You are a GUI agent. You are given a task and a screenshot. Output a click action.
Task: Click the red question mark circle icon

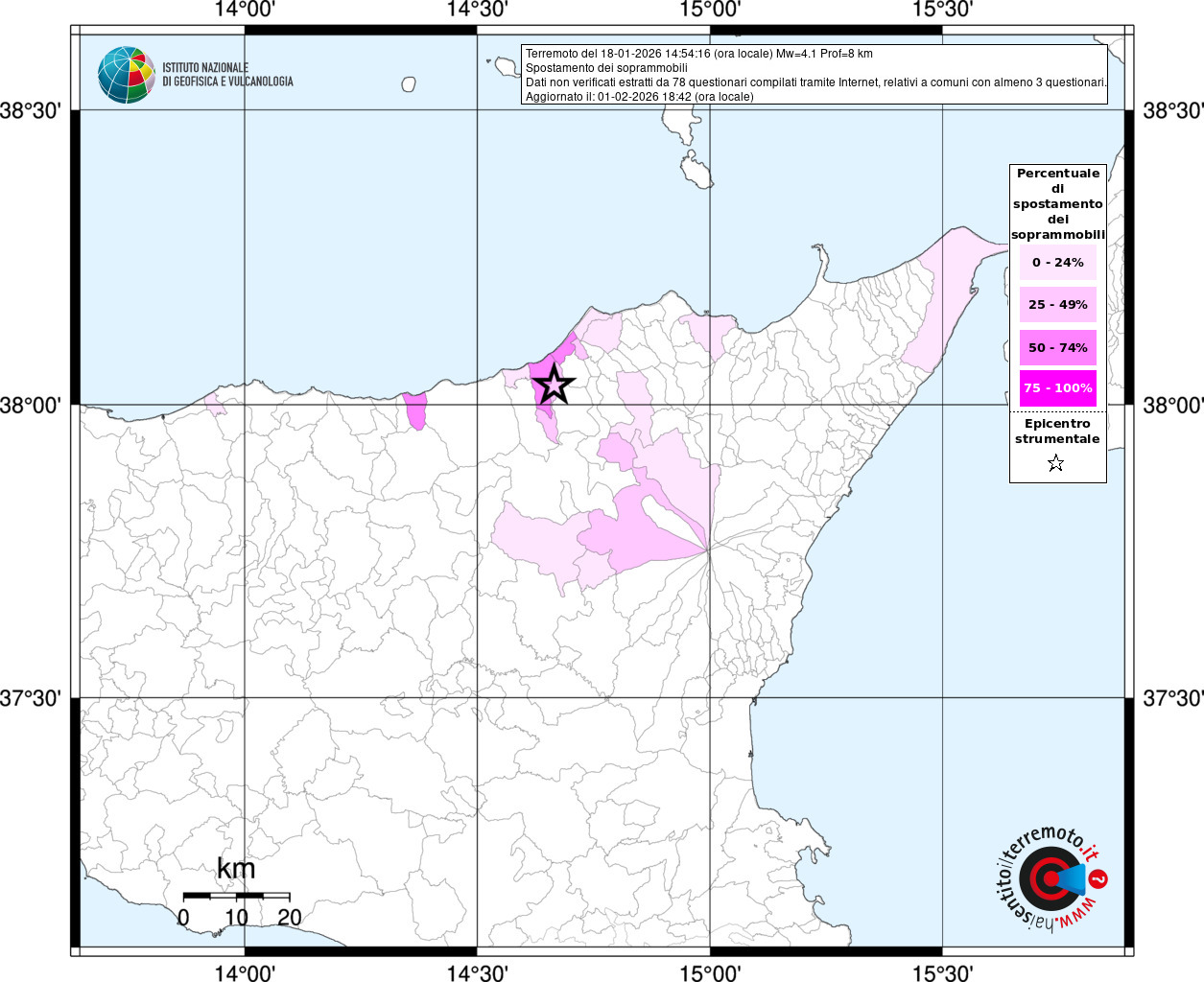point(1099,878)
